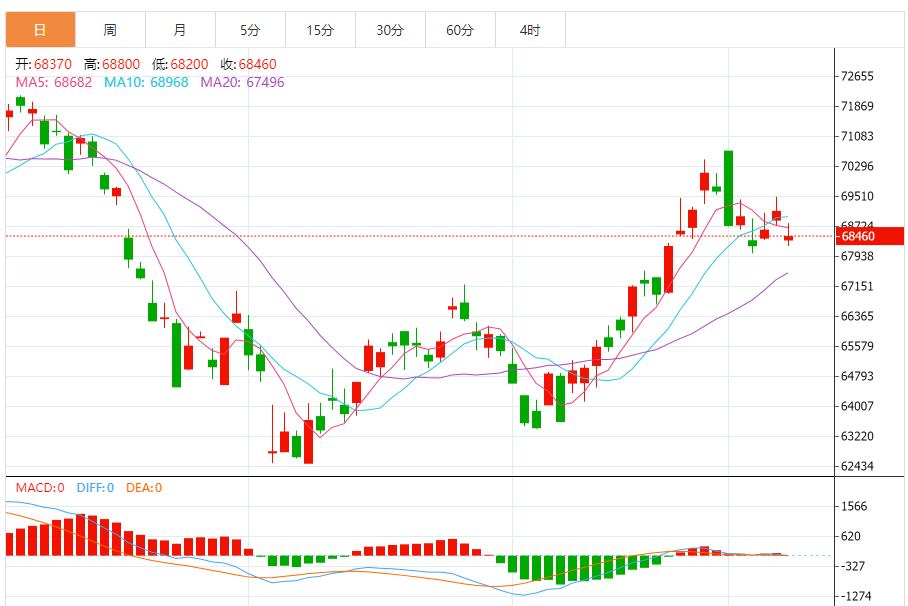The width and height of the screenshot is (908, 606).
Task: Click the -327 MACD axis label
Action: (x=853, y=567)
